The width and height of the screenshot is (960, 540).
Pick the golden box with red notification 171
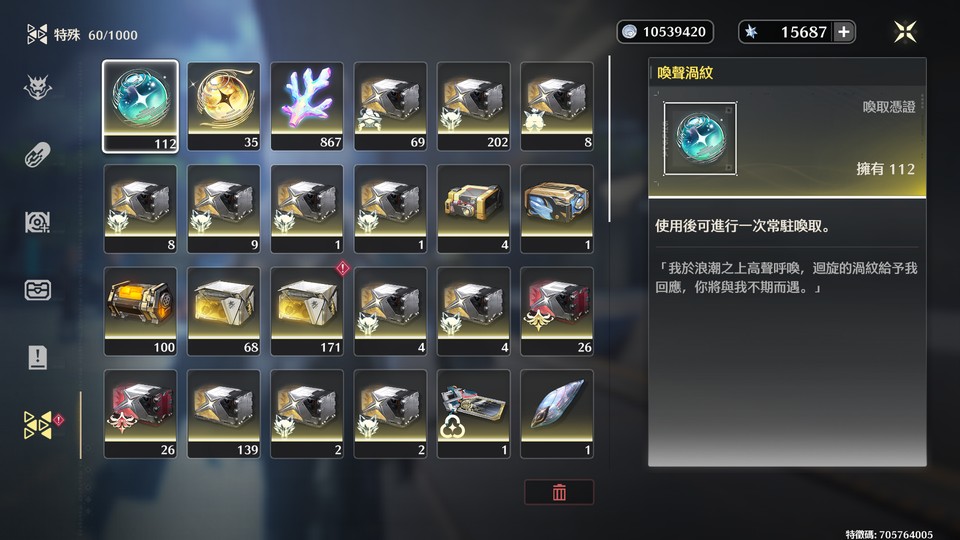(x=307, y=311)
